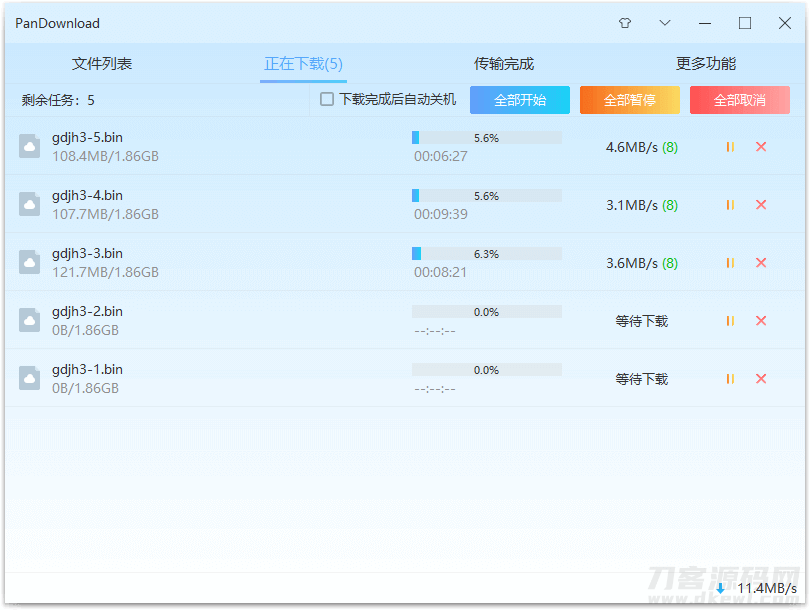810x610 pixels.
Task: Pause the gdjh3-4.bin download
Action: 730,205
